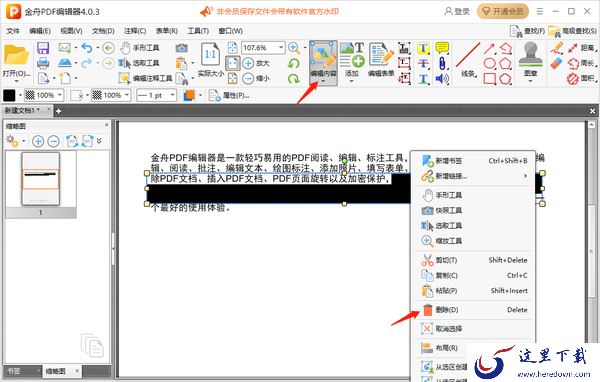Select the 面积 area measuring tool
Screen dimensions: 600x382
point(582,78)
